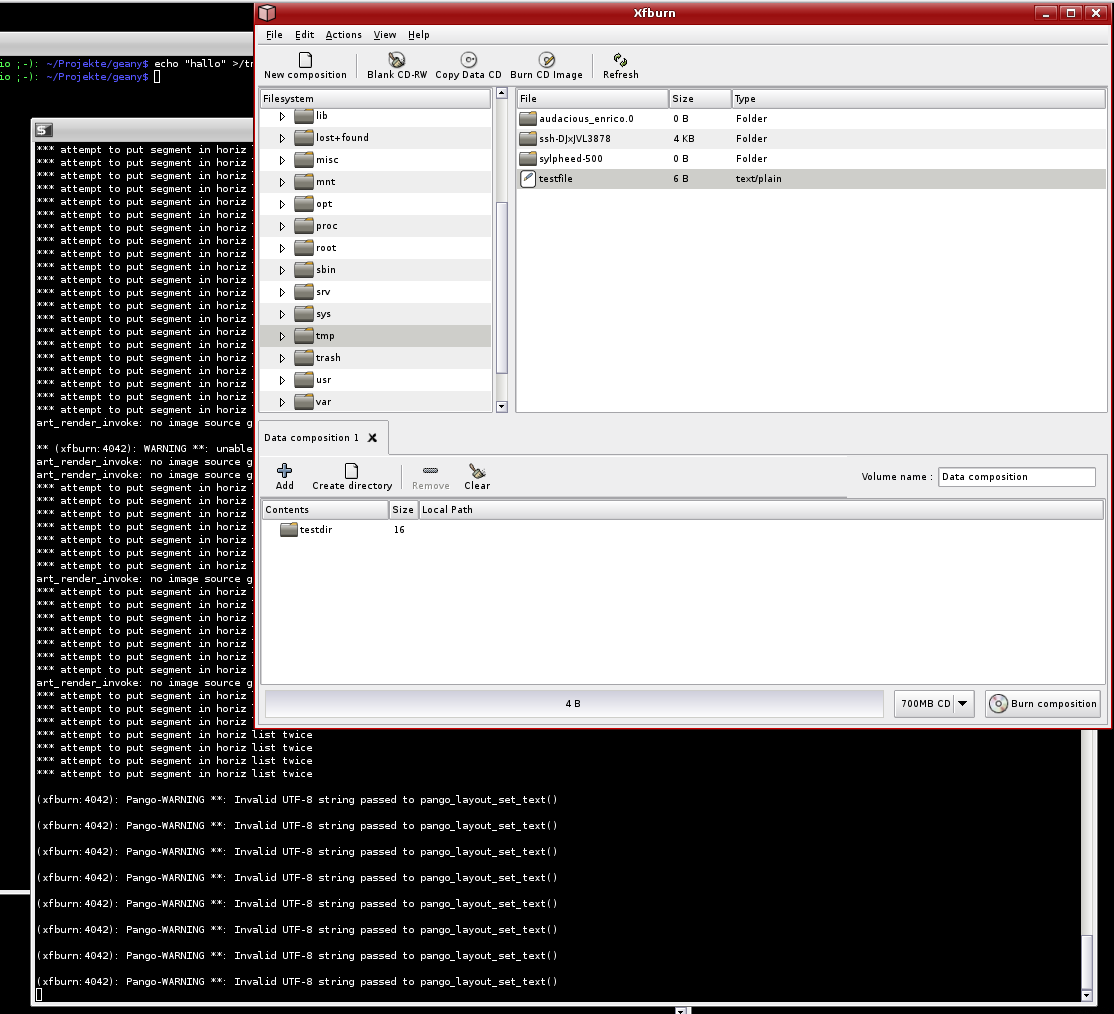Viewport: 1114px width, 1014px height.
Task: Click the Burn CD Image icon
Action: pos(546,61)
